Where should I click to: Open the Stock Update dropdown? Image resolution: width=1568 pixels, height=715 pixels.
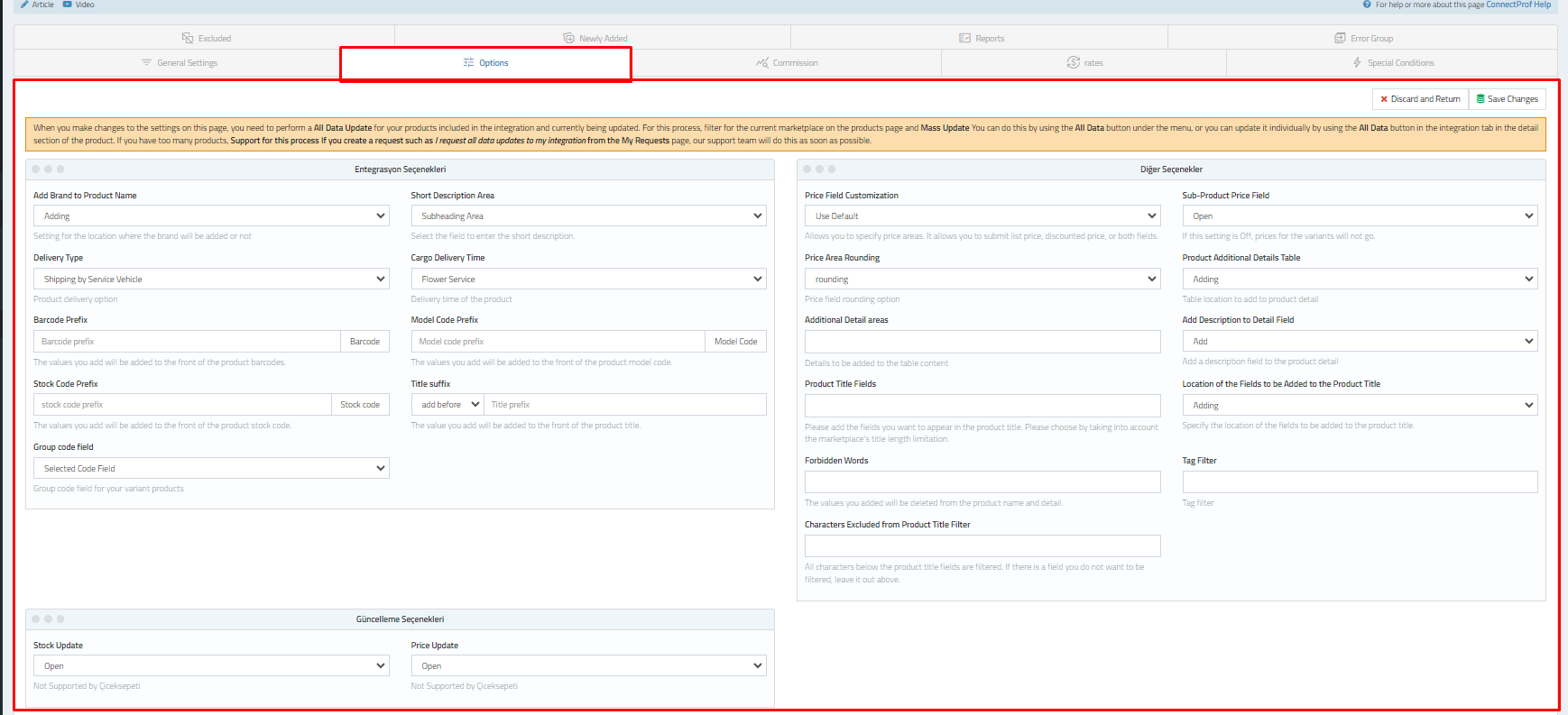(x=211, y=666)
